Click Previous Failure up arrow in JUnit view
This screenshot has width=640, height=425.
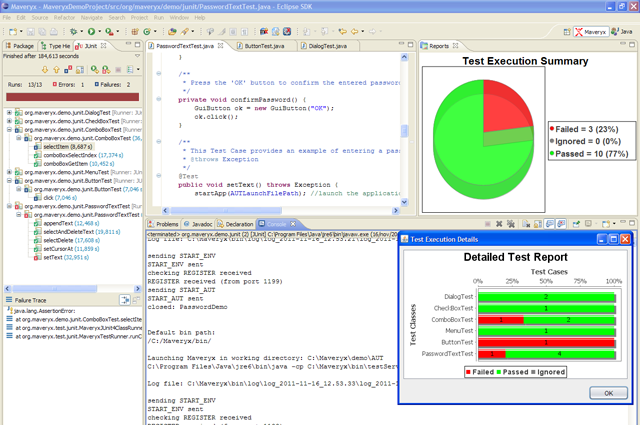56,70
